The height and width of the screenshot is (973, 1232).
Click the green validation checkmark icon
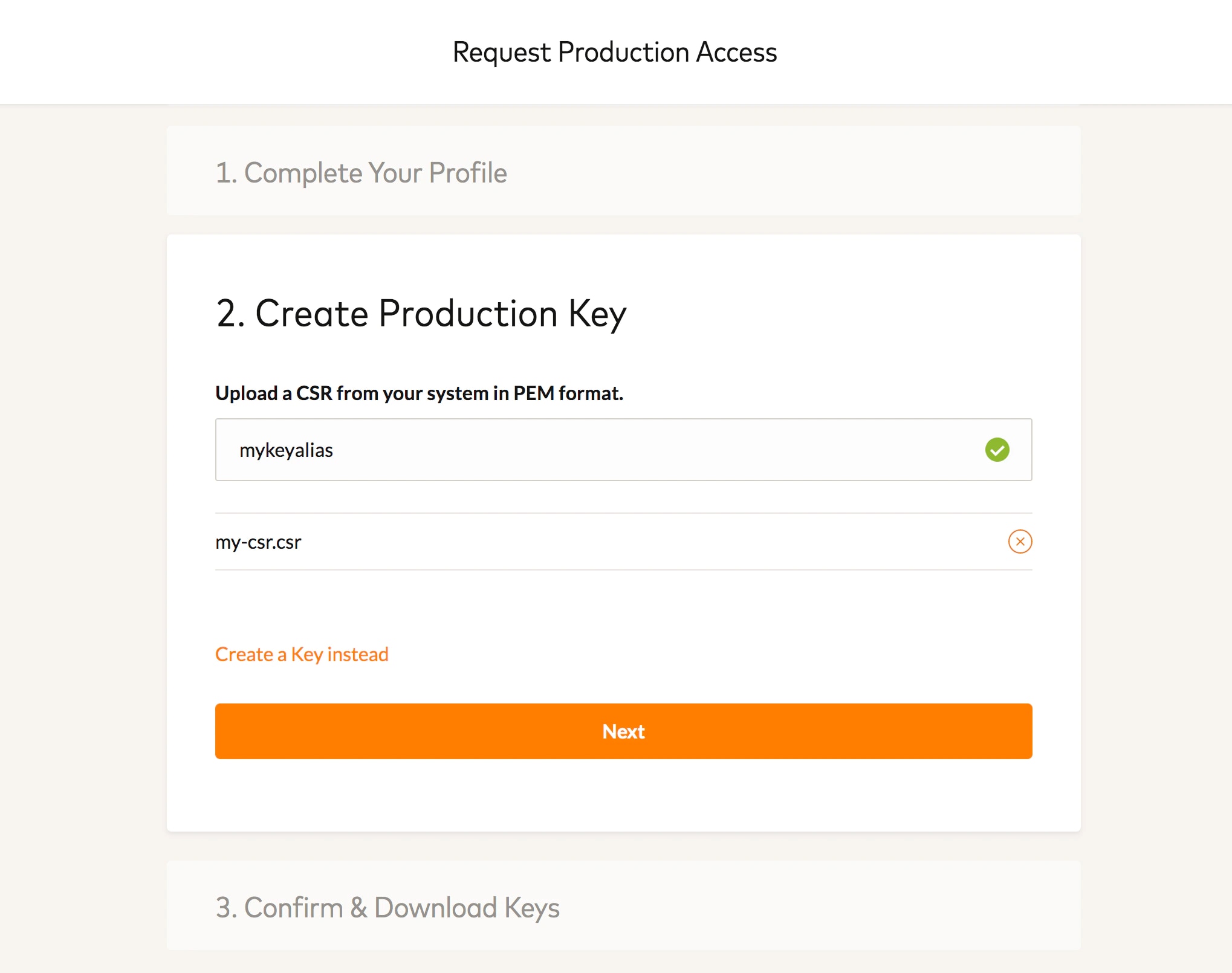[x=997, y=450]
